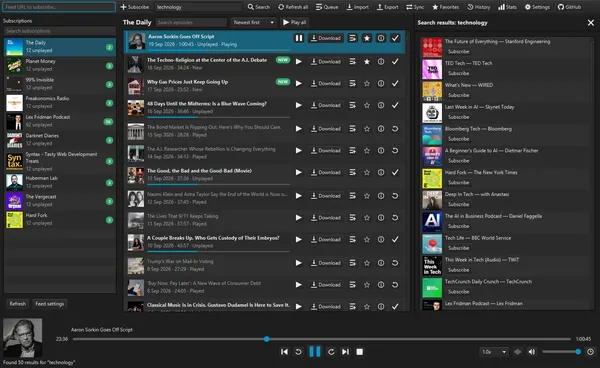The height and width of the screenshot is (368, 600).
Task: Subscribe to Bloomberg Tech
Action: click(x=458, y=139)
